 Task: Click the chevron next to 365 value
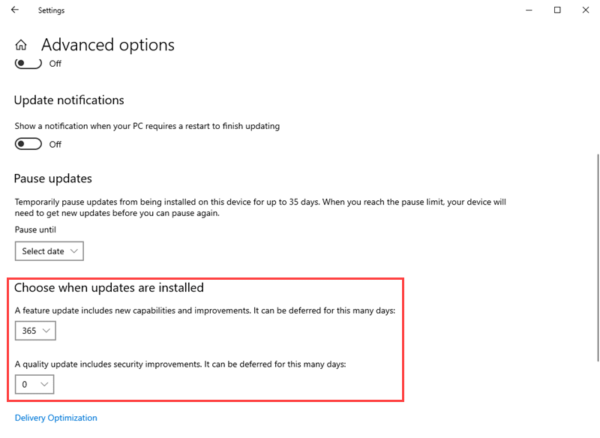46,331
